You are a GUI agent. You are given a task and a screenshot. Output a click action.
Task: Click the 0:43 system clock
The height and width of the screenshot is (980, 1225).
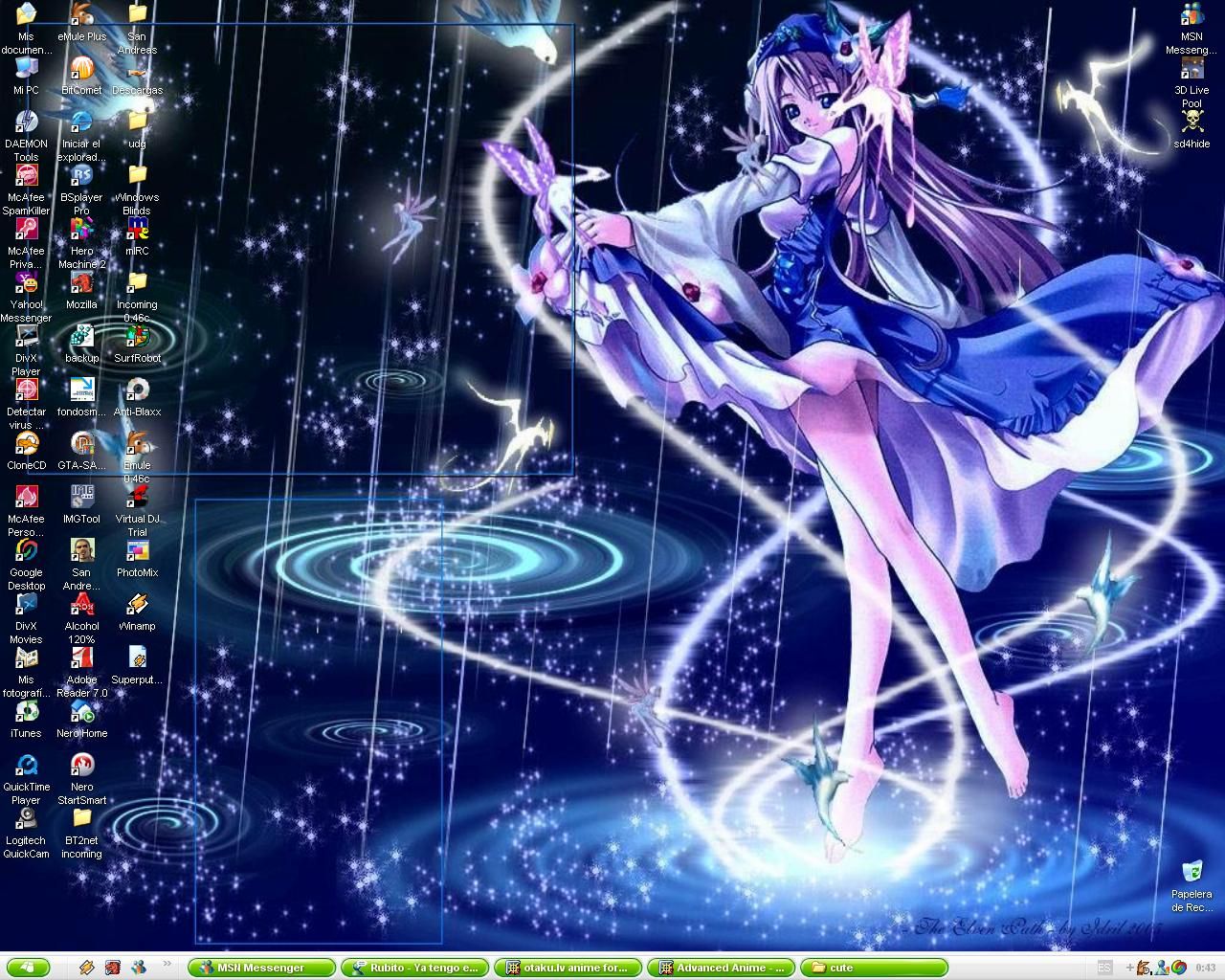[1206, 968]
